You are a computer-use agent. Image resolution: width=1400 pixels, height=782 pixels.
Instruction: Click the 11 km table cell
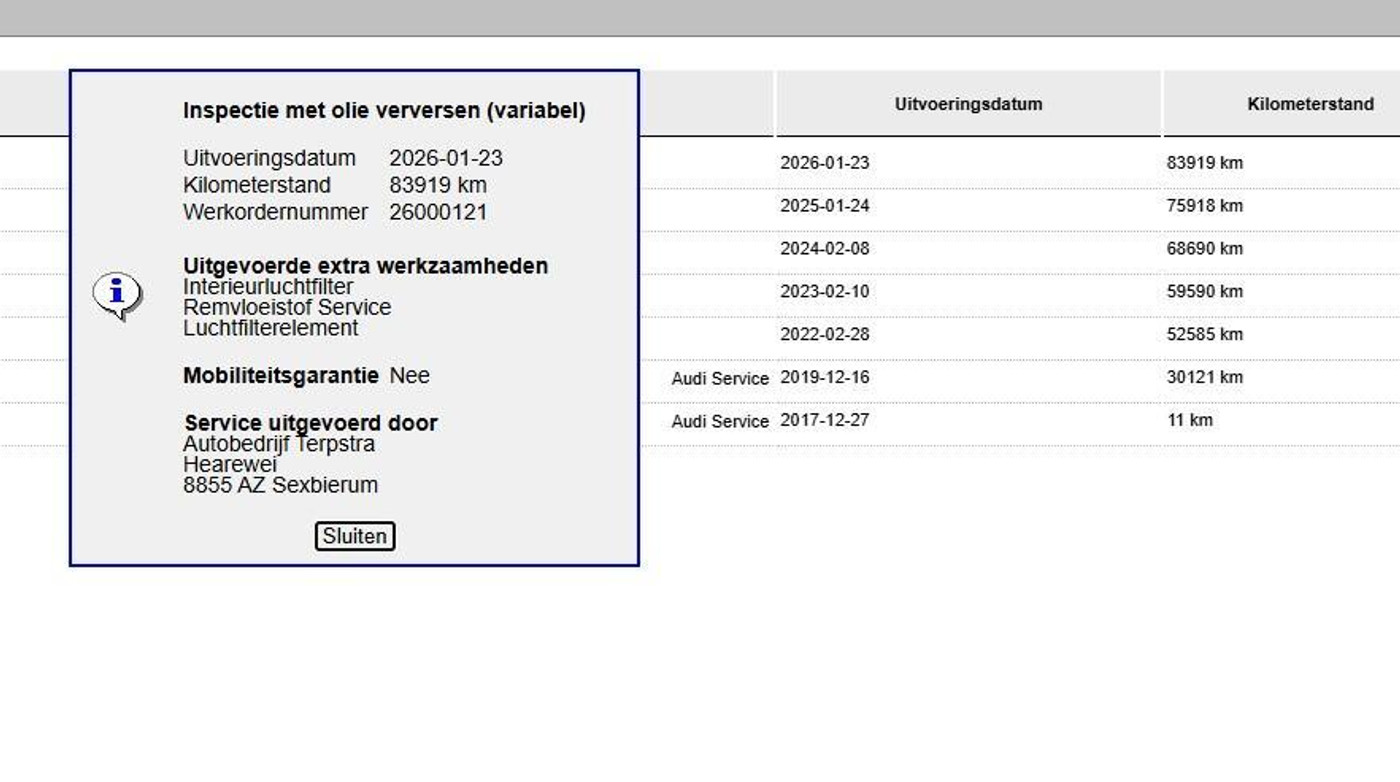pos(1190,420)
